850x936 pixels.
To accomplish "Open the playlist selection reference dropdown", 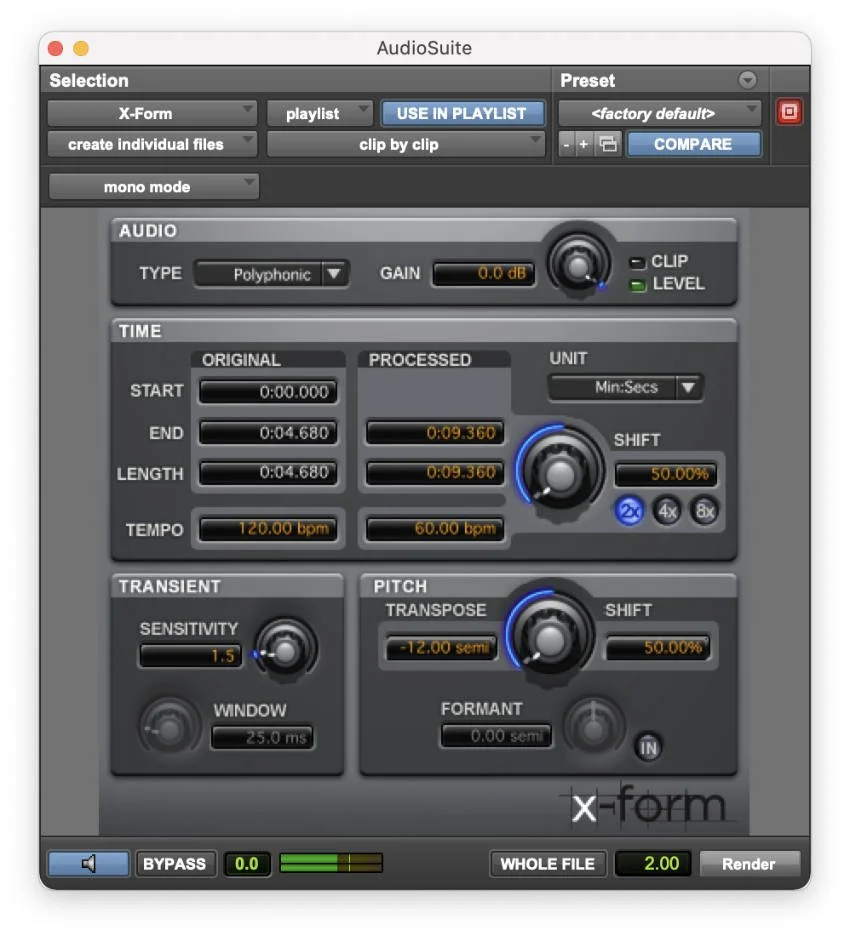I will (x=320, y=113).
